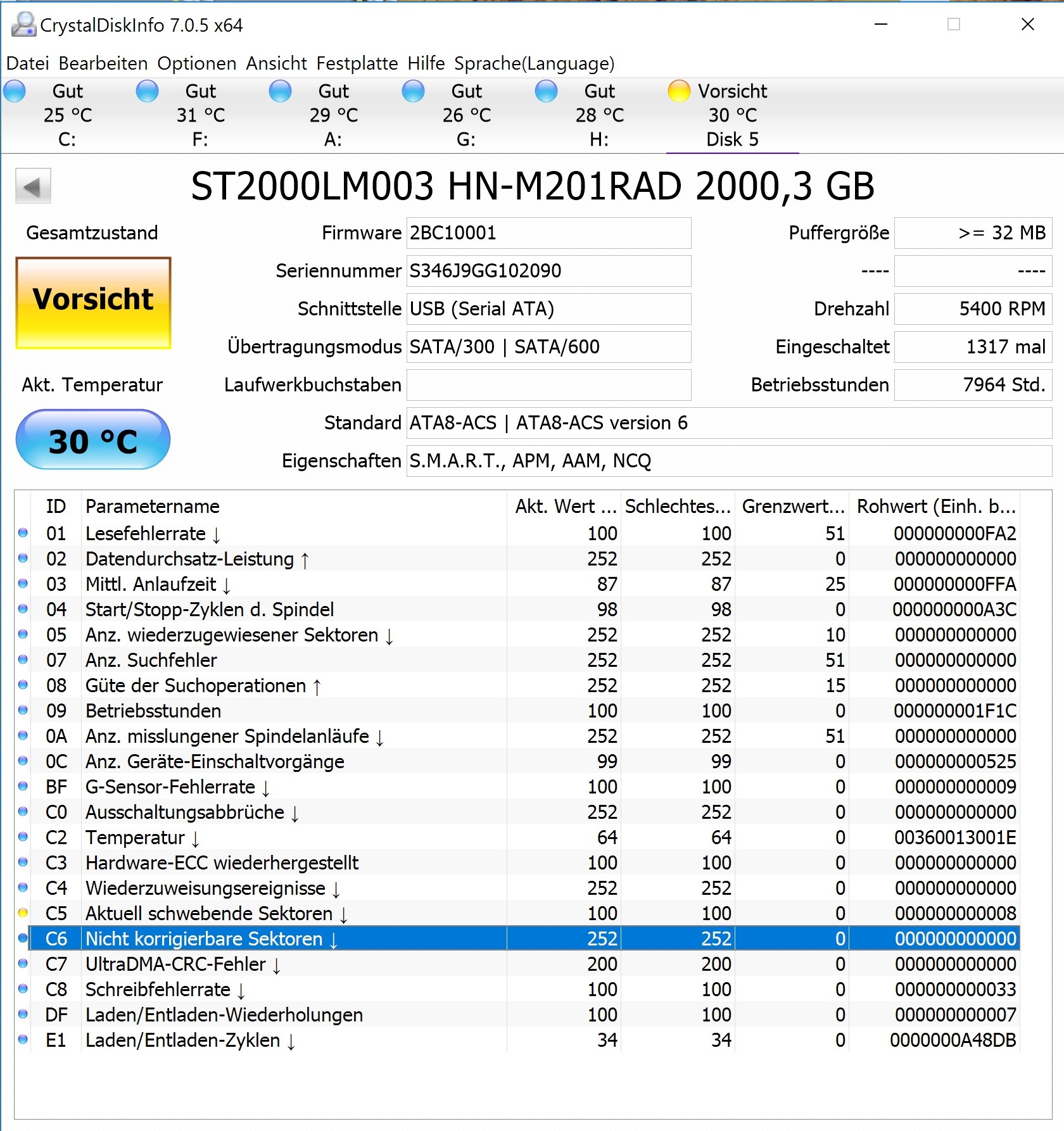This screenshot has width=1064, height=1131.
Task: Click the empty Laufwerkbuchstaben field
Action: click(548, 385)
